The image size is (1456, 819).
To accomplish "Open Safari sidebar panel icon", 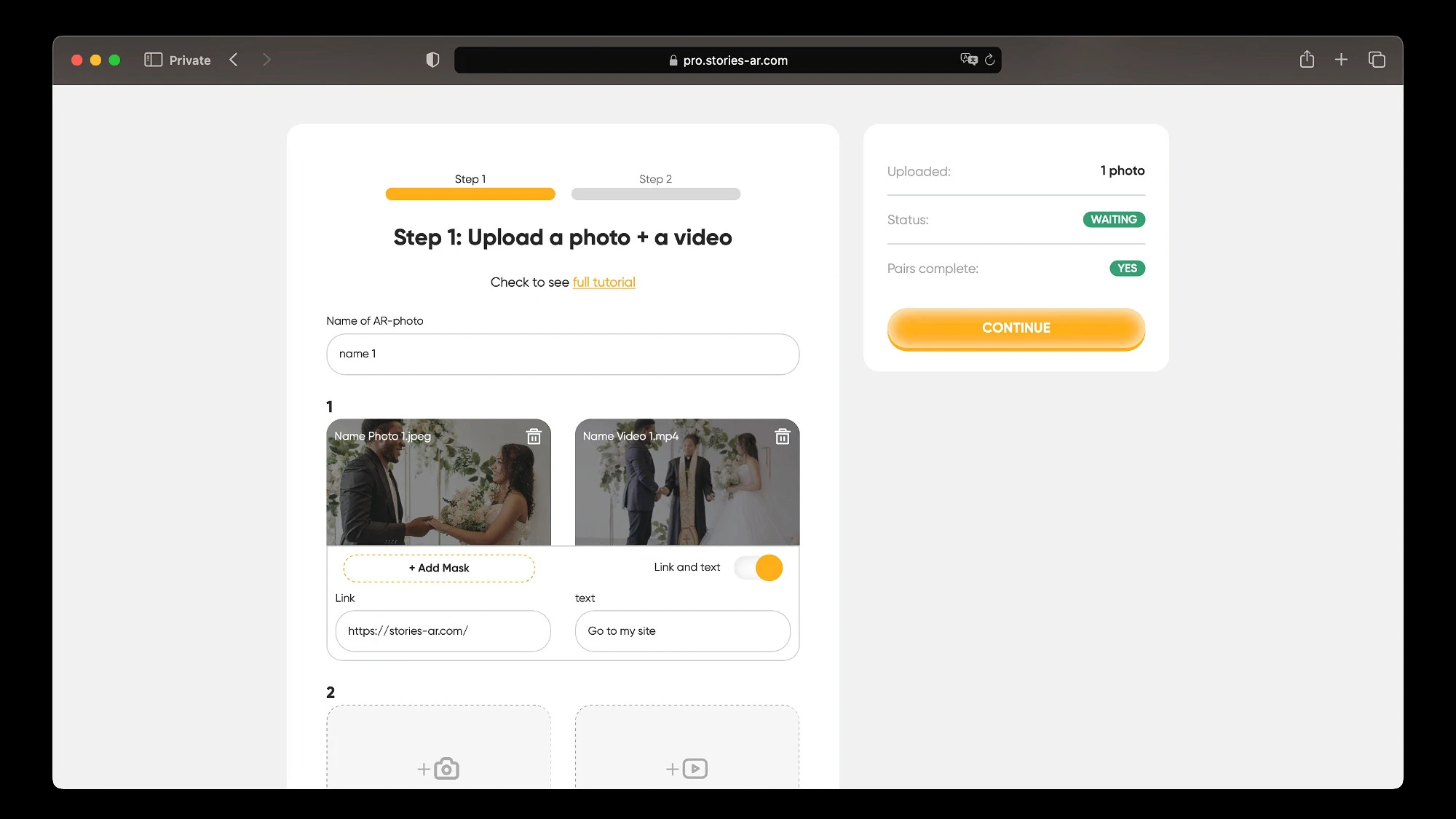I will tap(153, 60).
